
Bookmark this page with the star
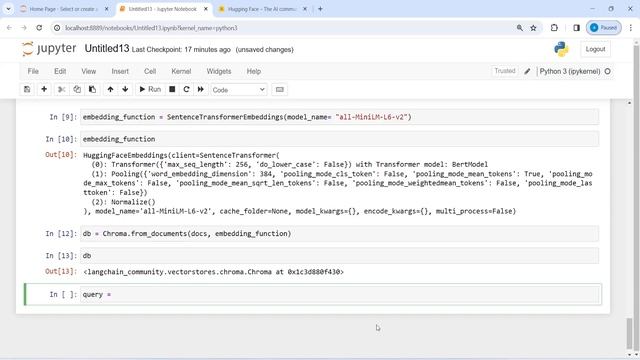click(533, 28)
